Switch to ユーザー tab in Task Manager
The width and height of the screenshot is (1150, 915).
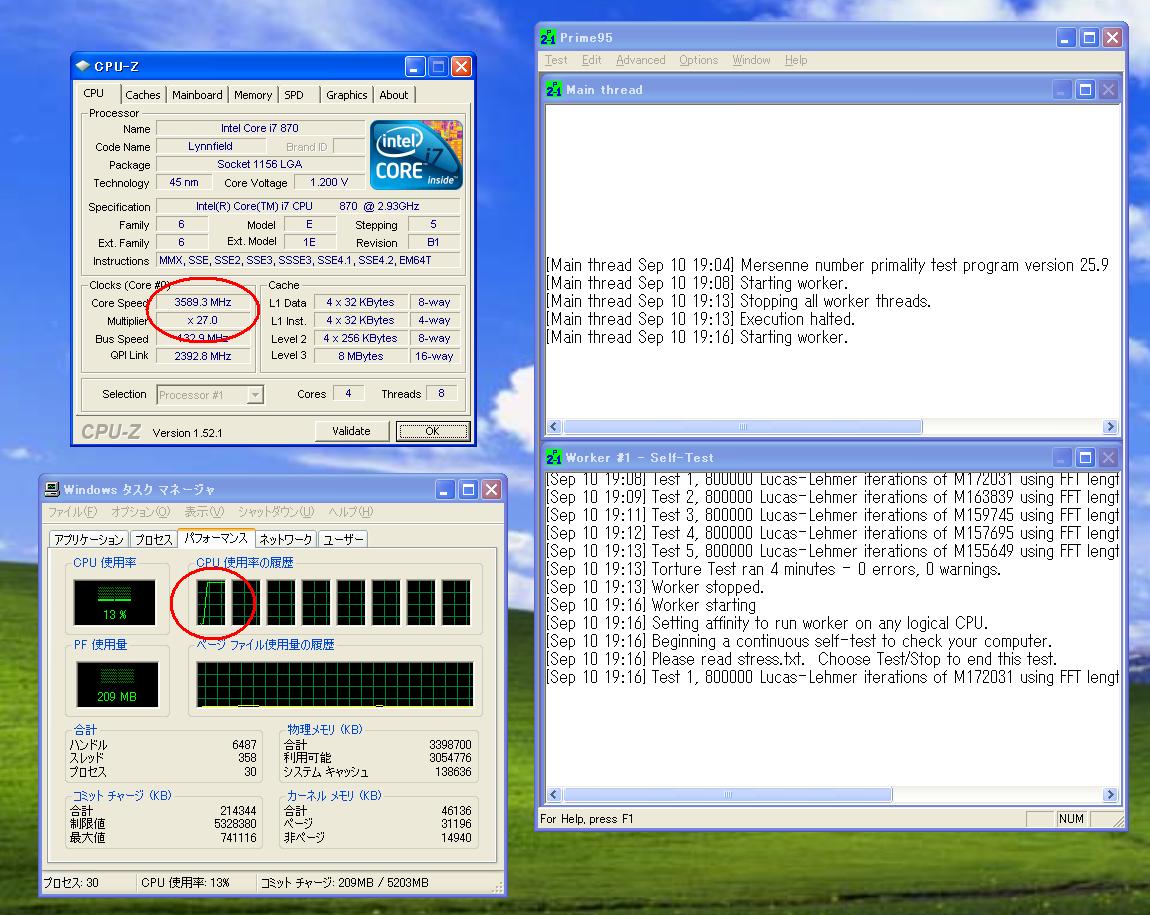tap(343, 540)
